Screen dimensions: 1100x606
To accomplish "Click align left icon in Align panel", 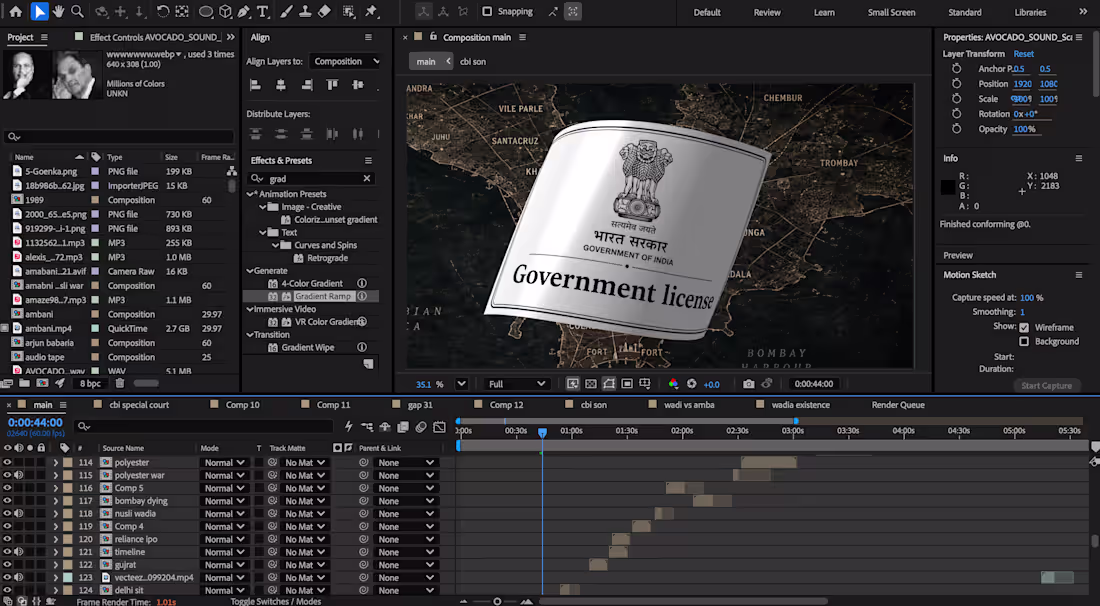I will pos(255,86).
